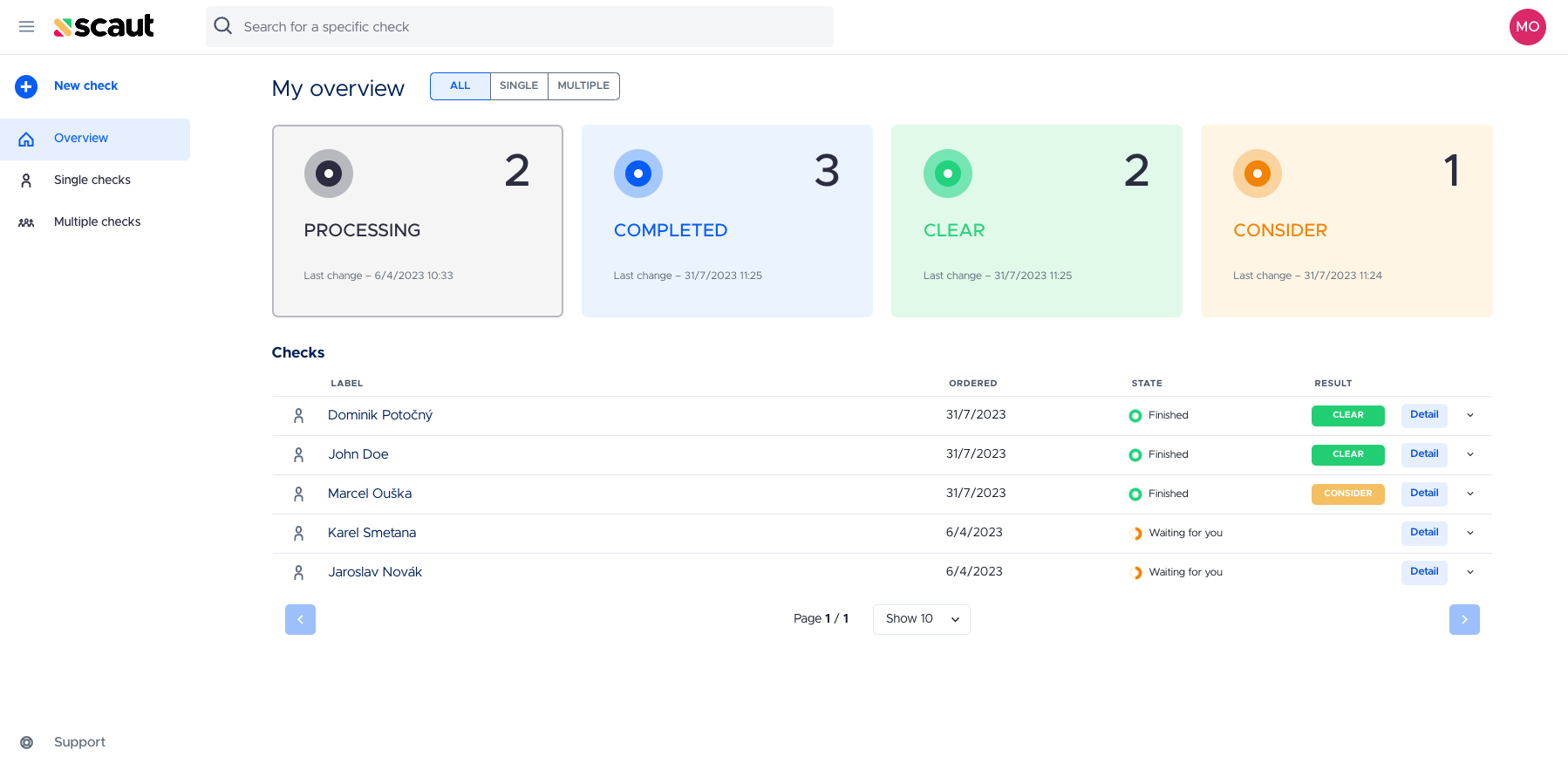The width and height of the screenshot is (1568, 770).
Task: Open the MO user avatar
Action: [x=1527, y=27]
